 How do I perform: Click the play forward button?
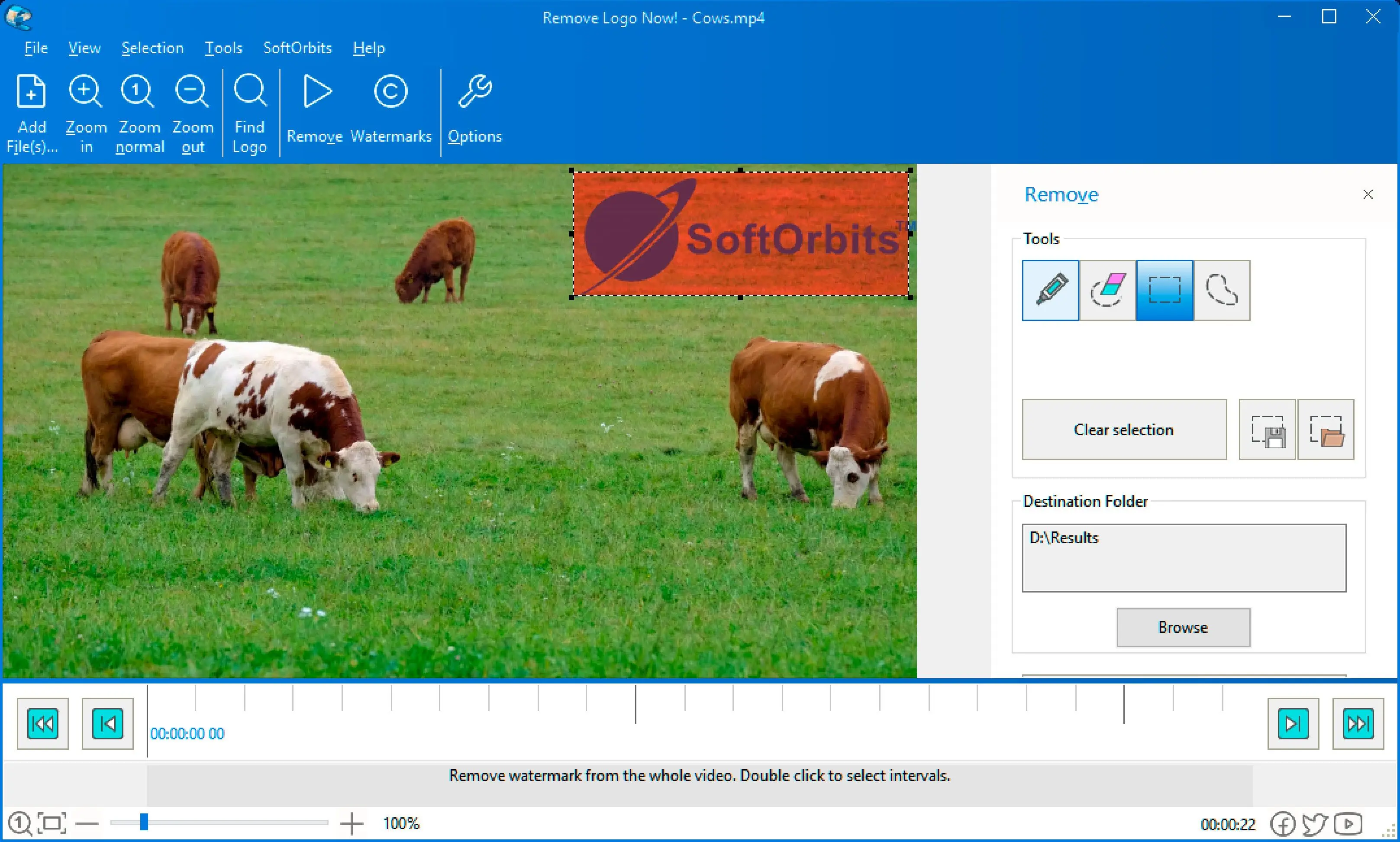point(1293,722)
